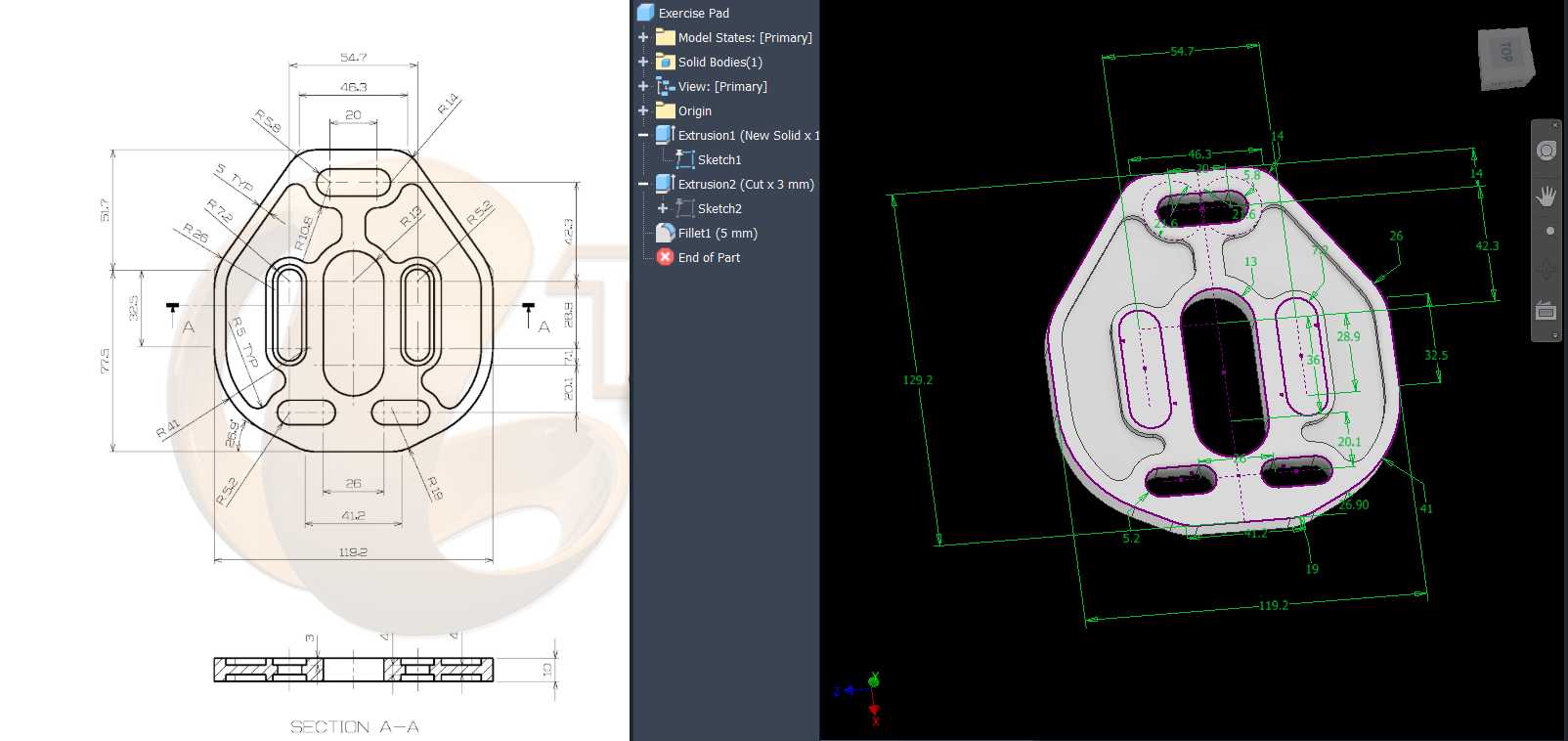Viewport: 1568px width, 741px height.
Task: Open the Full Navigation Wheel
Action: pos(1546,151)
